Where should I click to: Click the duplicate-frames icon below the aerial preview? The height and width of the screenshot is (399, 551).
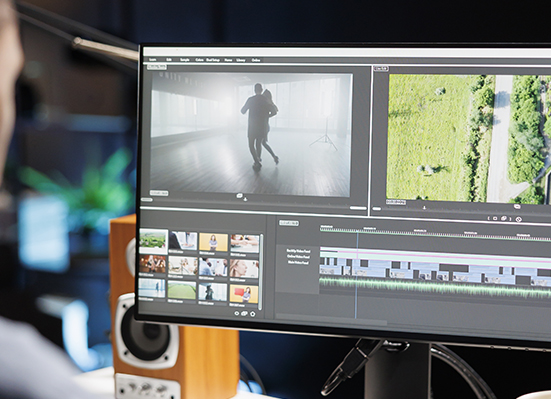[x=504, y=218]
